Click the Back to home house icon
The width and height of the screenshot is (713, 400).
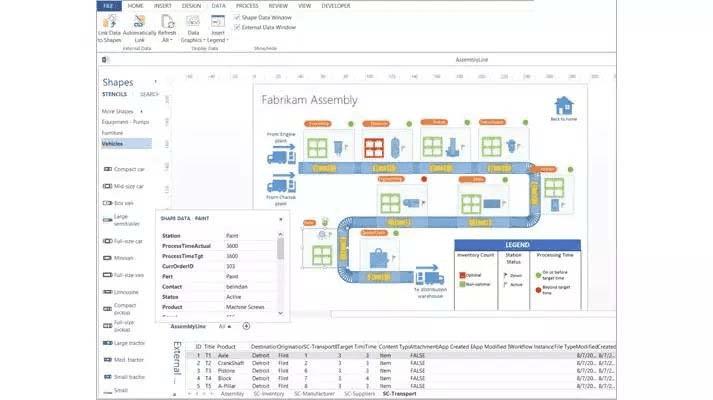pyautogui.click(x=563, y=105)
